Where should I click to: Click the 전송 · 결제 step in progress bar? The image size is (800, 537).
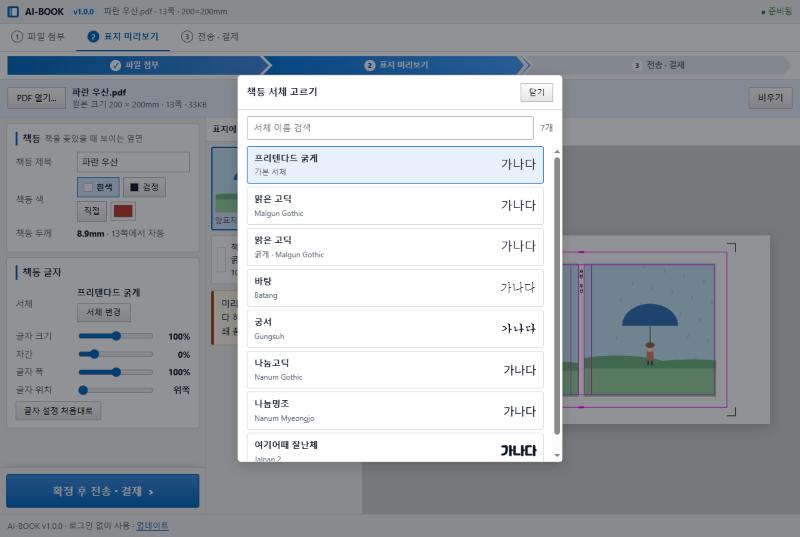659,65
